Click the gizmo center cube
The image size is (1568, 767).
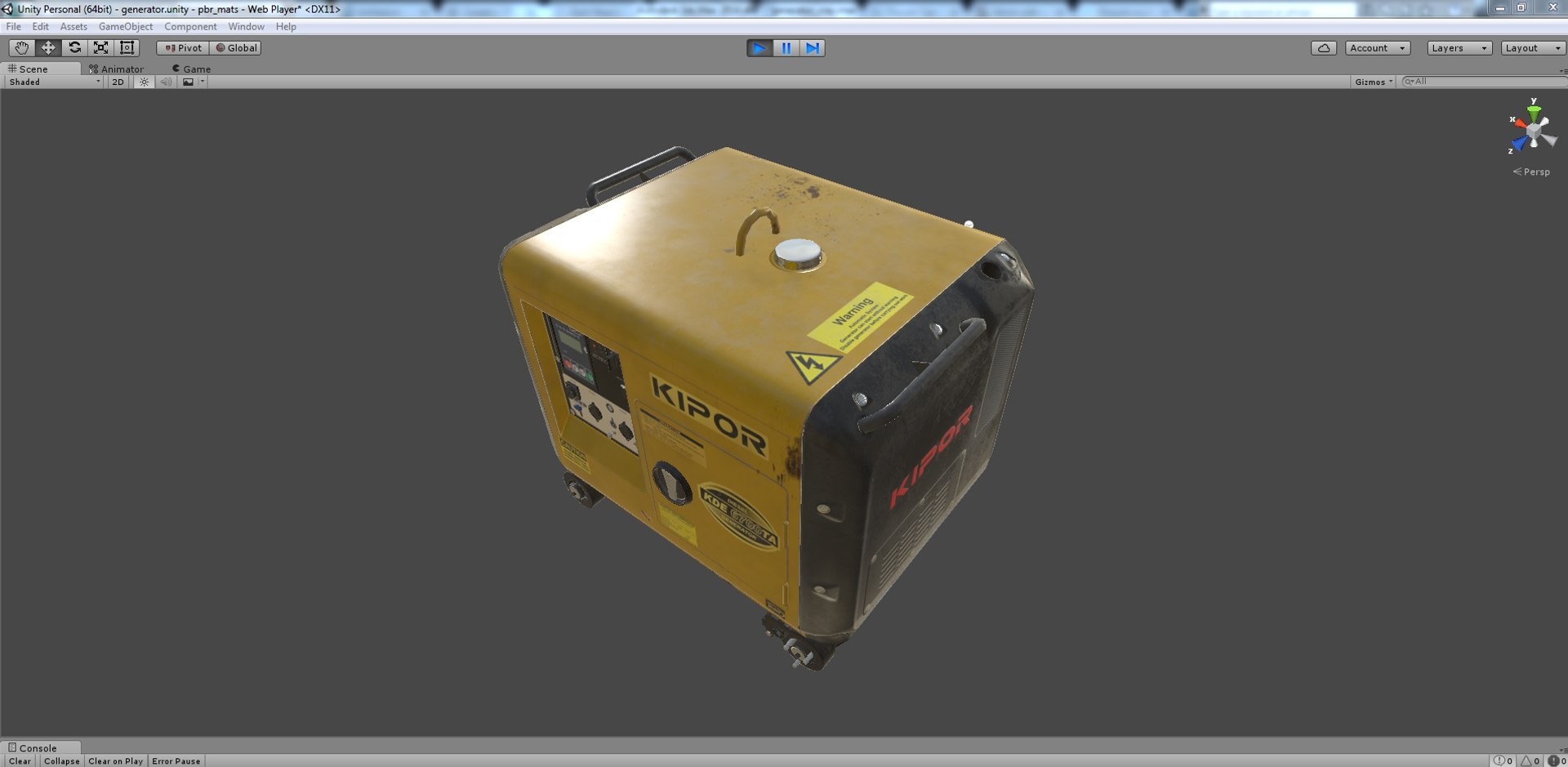pyautogui.click(x=1535, y=131)
